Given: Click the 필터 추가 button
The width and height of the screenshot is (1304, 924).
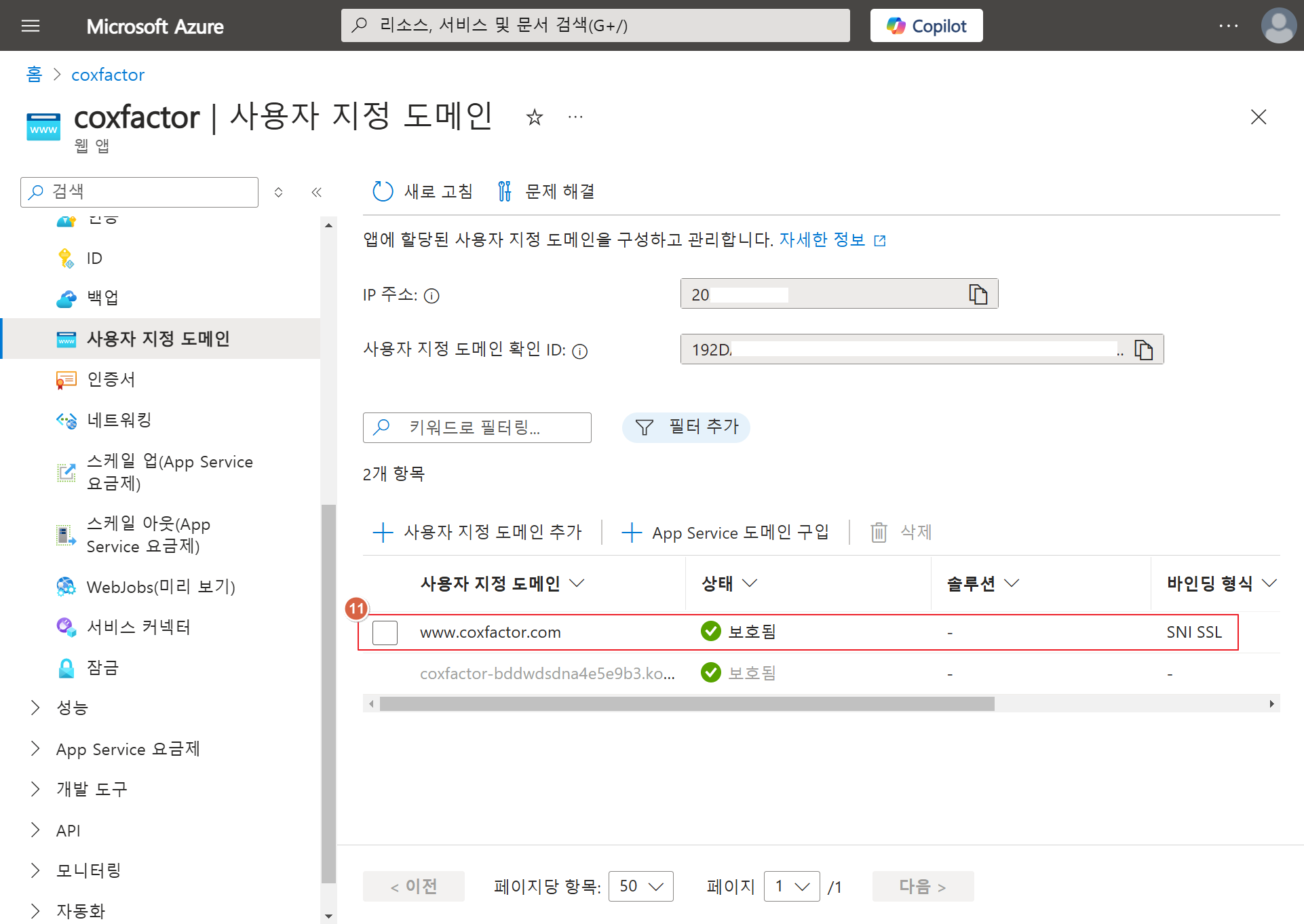Looking at the screenshot, I should (x=686, y=427).
